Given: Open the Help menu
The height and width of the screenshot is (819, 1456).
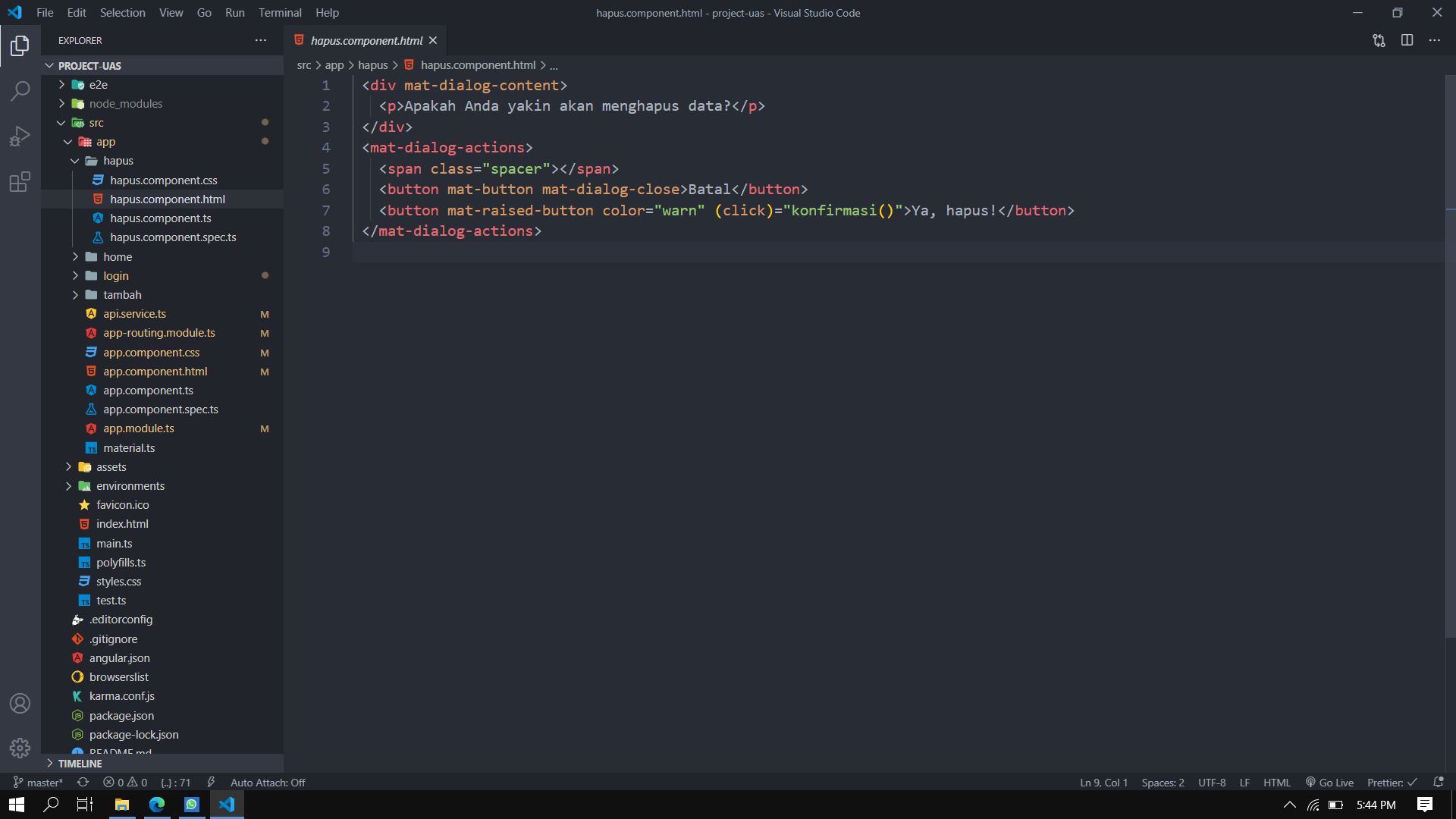Looking at the screenshot, I should coord(327,13).
